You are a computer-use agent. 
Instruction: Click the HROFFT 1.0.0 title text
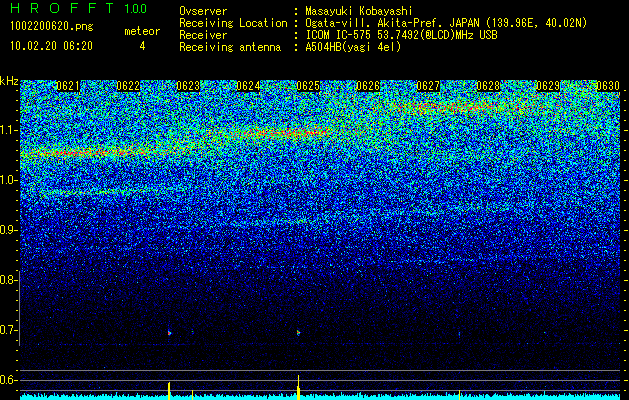point(78,8)
